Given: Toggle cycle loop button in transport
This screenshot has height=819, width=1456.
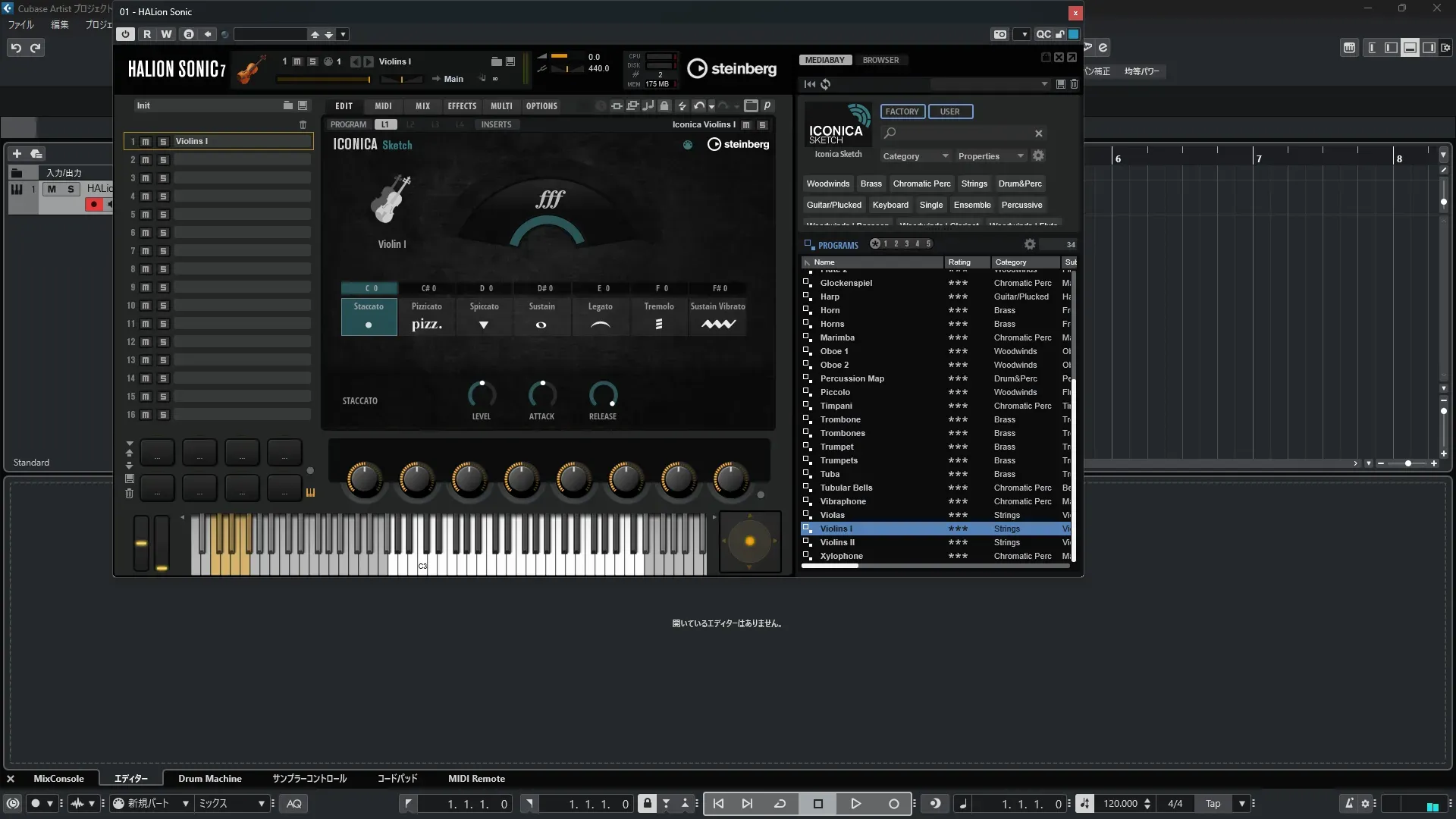Looking at the screenshot, I should 780,804.
